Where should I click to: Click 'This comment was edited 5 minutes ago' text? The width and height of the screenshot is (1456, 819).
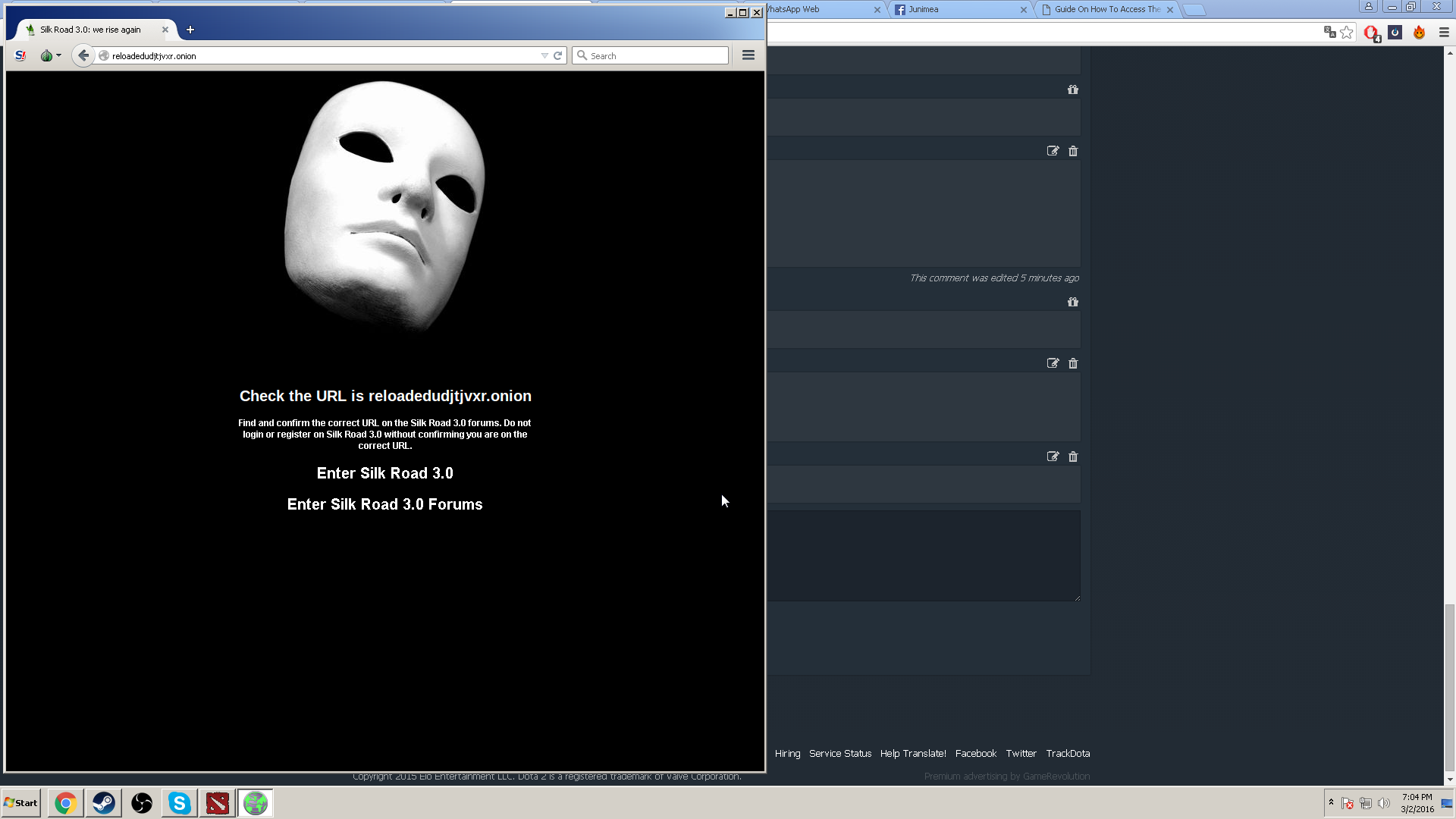(x=994, y=278)
